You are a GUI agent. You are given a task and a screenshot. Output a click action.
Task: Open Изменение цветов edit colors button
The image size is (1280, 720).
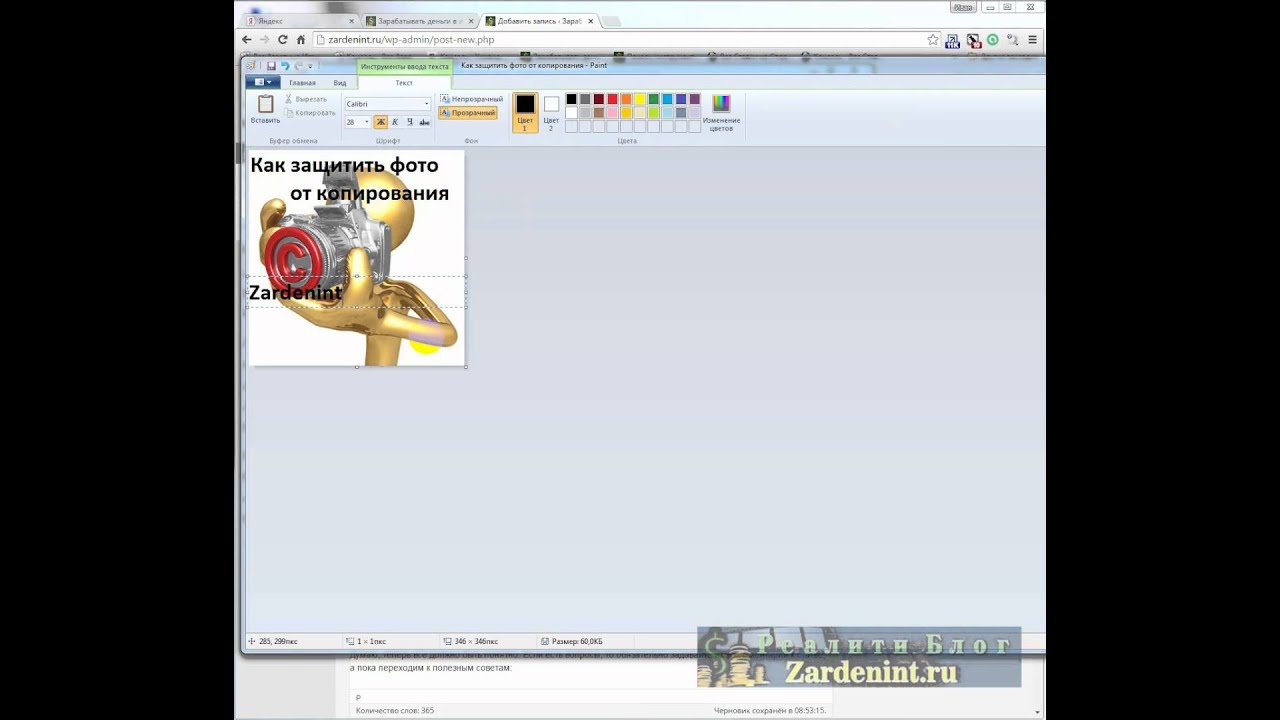pos(721,112)
